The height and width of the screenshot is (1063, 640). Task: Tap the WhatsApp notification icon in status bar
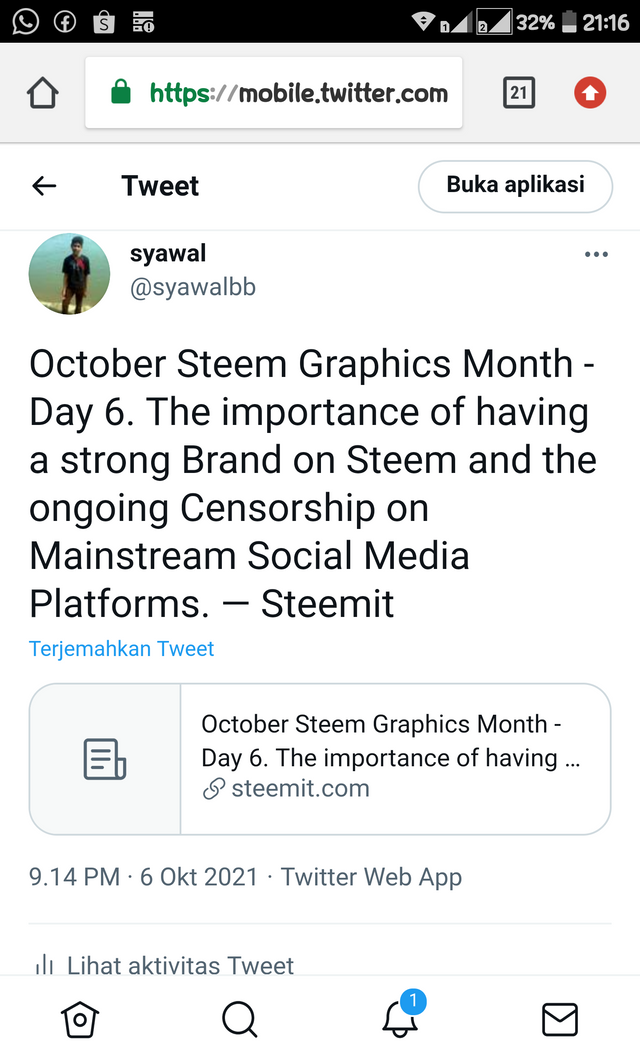point(26,22)
